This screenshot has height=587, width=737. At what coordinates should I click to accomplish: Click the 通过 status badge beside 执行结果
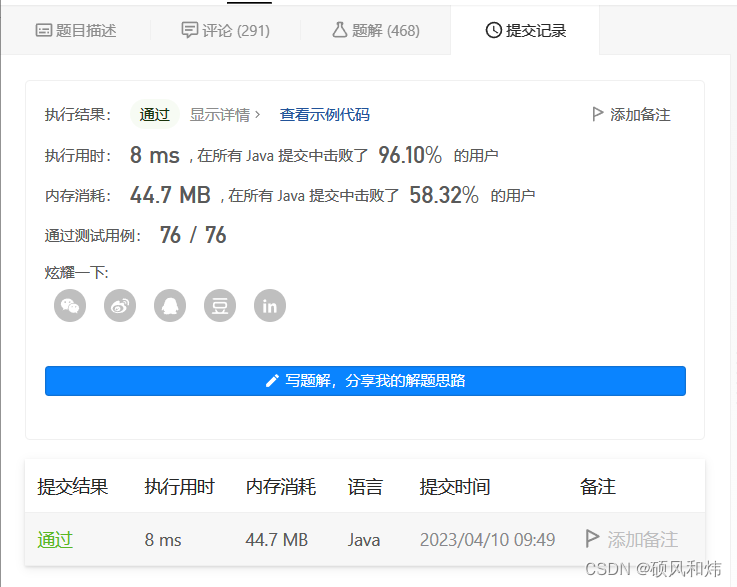tap(155, 114)
